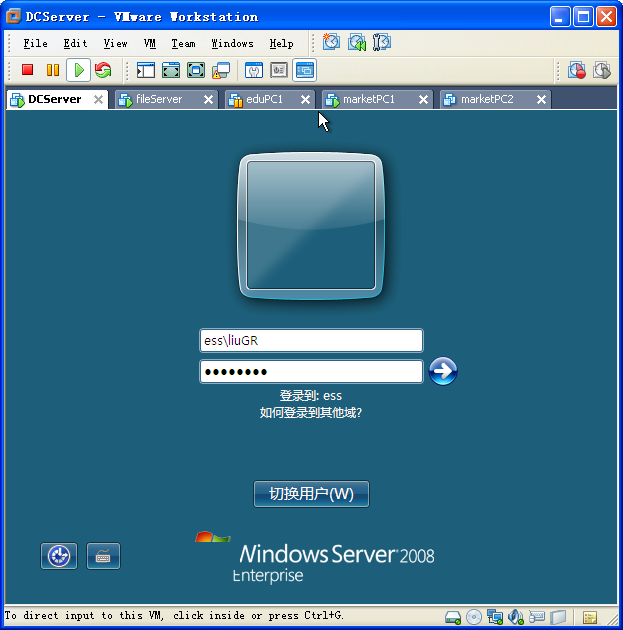This screenshot has width=623, height=630.
Task: Click the CD/DVD status bar icon
Action: (474, 616)
